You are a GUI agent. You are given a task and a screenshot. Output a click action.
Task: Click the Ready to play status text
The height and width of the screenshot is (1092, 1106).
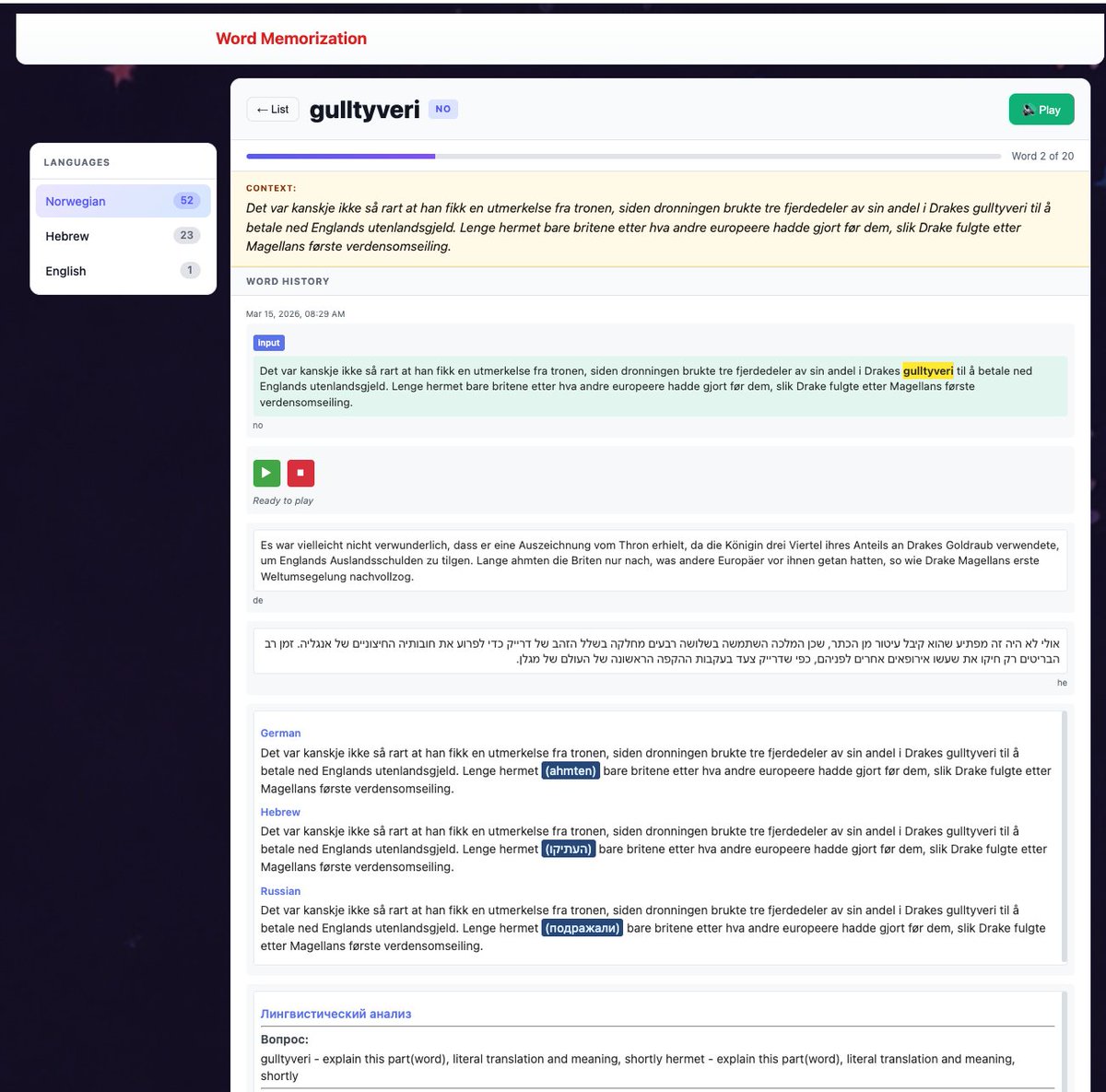(283, 501)
